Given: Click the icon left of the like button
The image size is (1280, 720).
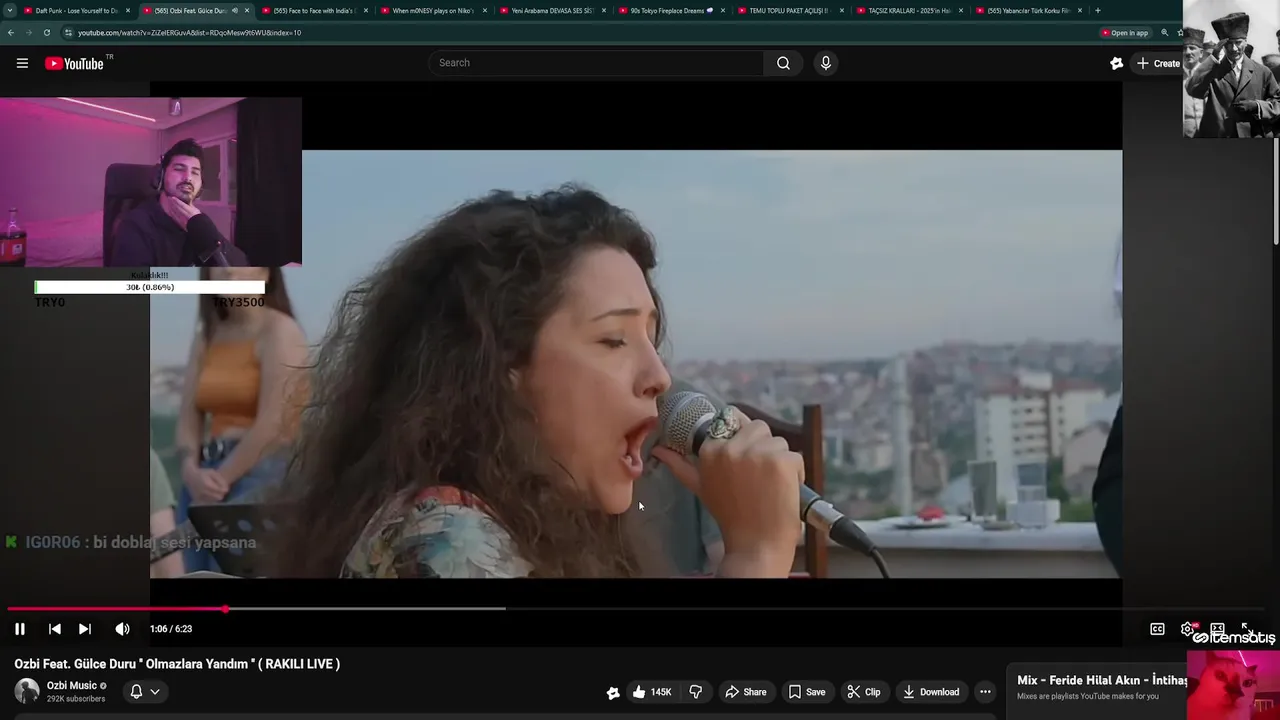Looking at the screenshot, I should click(x=613, y=692).
